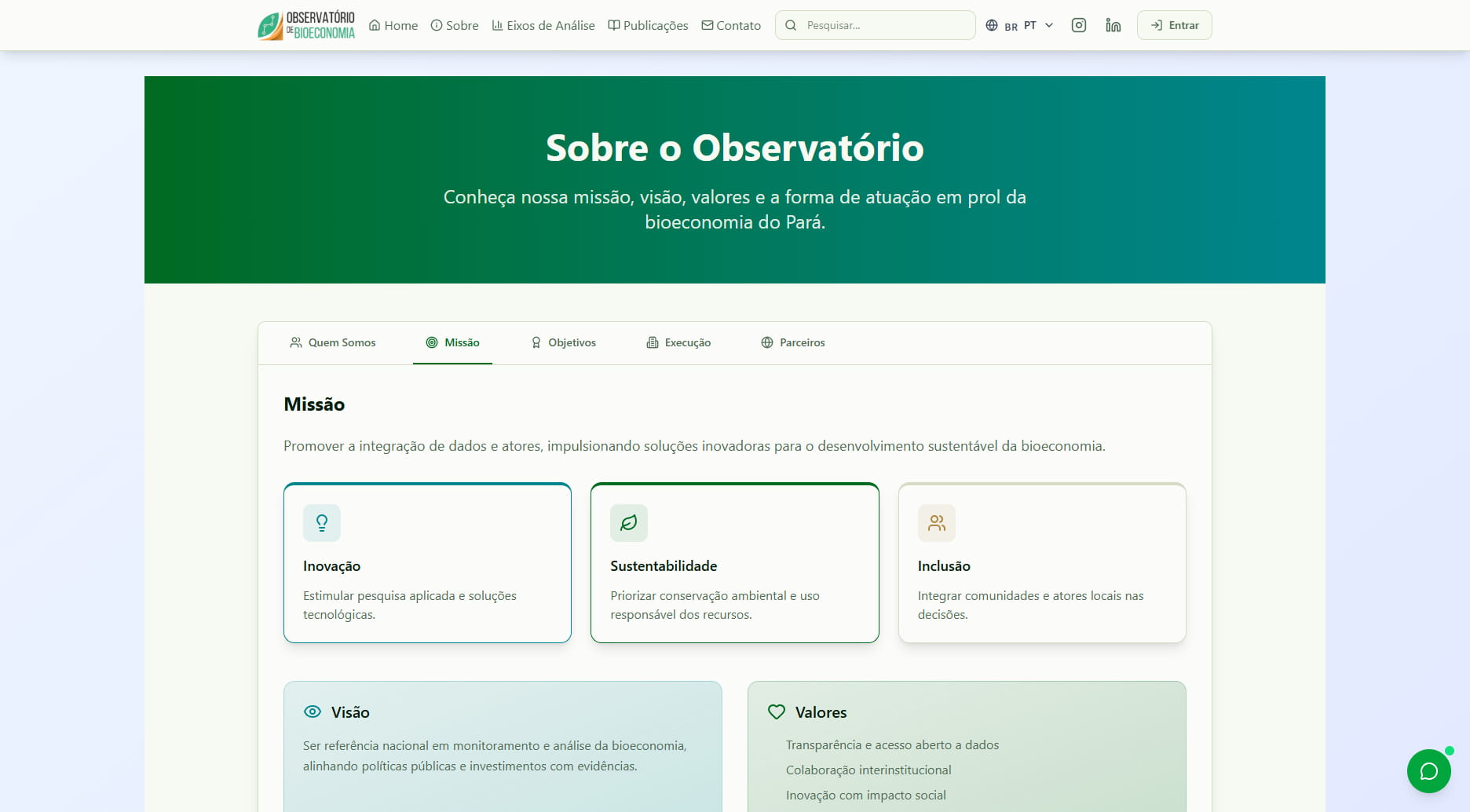Go to Eixos de Análise page
This screenshot has width=1470, height=812.
click(543, 25)
